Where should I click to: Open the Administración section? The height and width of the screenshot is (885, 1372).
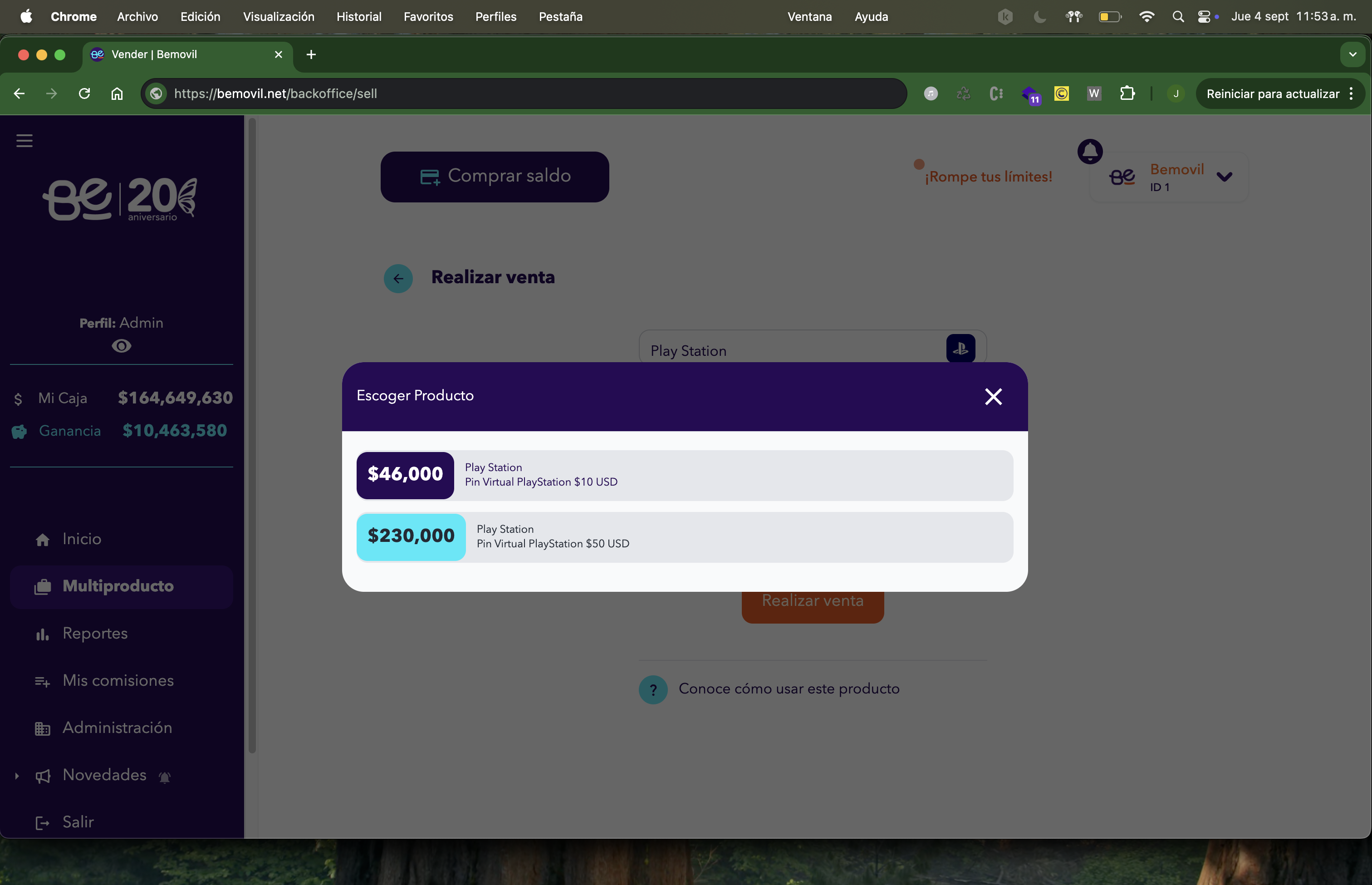(117, 728)
